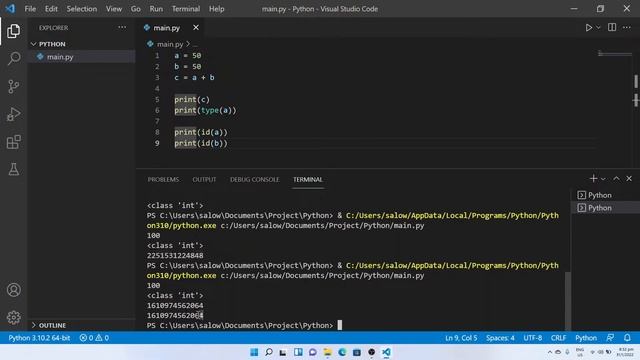Open the Explorer view in activity bar
This screenshot has height=360, width=640.
13,31
